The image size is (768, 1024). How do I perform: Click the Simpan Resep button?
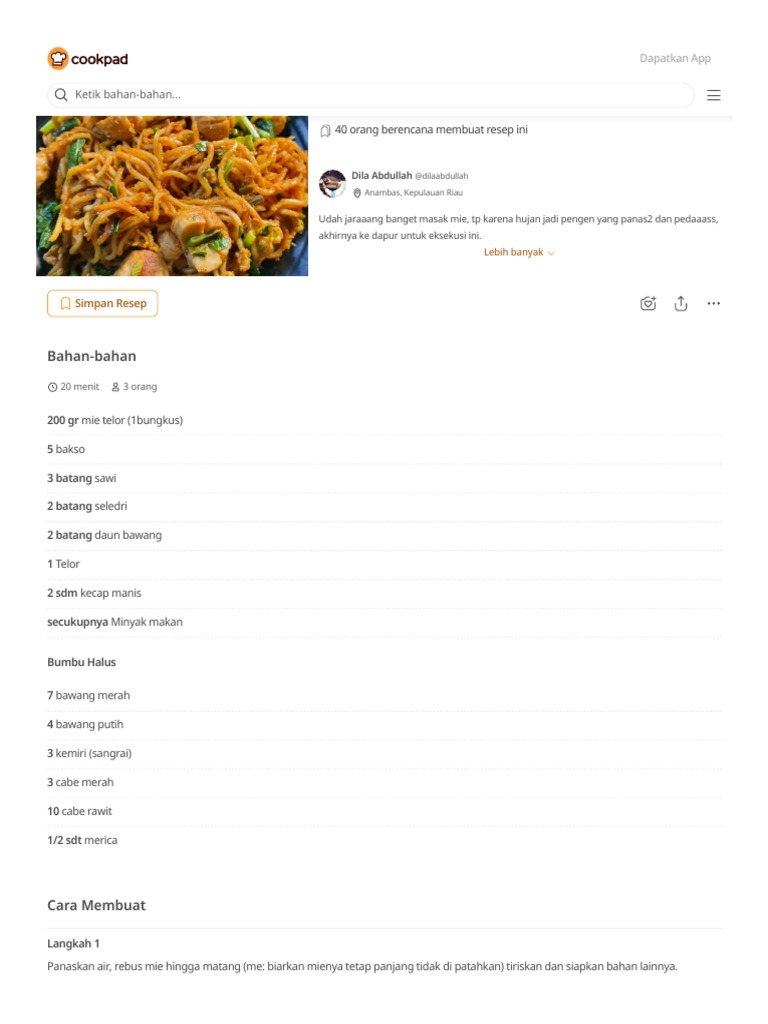click(103, 304)
